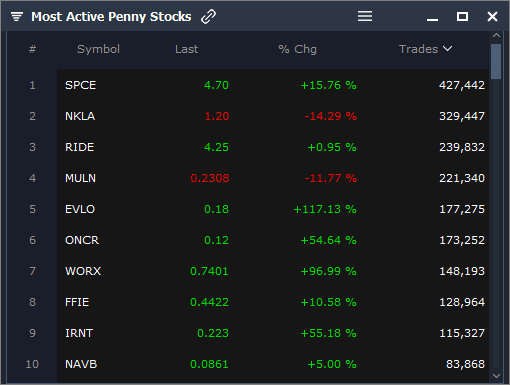Select the MULN symbol
Image resolution: width=510 pixels, height=385 pixels.
click(80, 178)
